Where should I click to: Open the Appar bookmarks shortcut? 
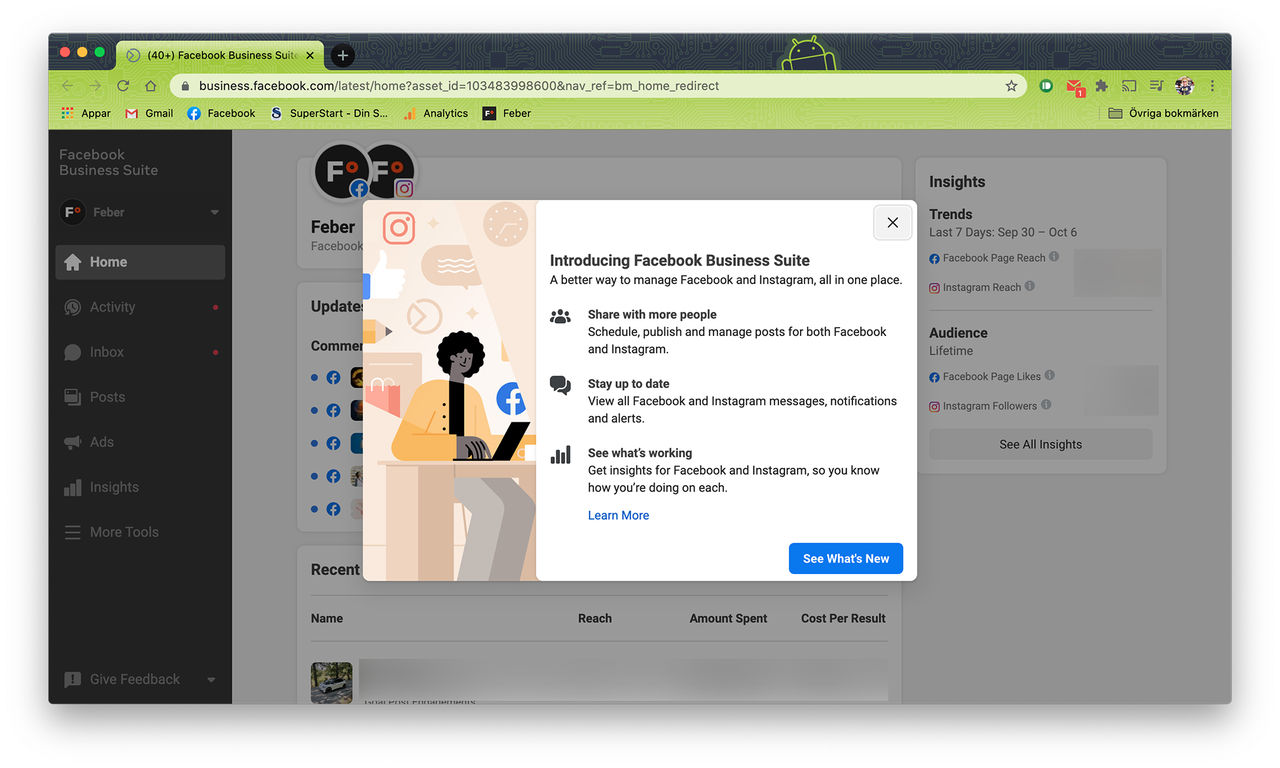86,114
